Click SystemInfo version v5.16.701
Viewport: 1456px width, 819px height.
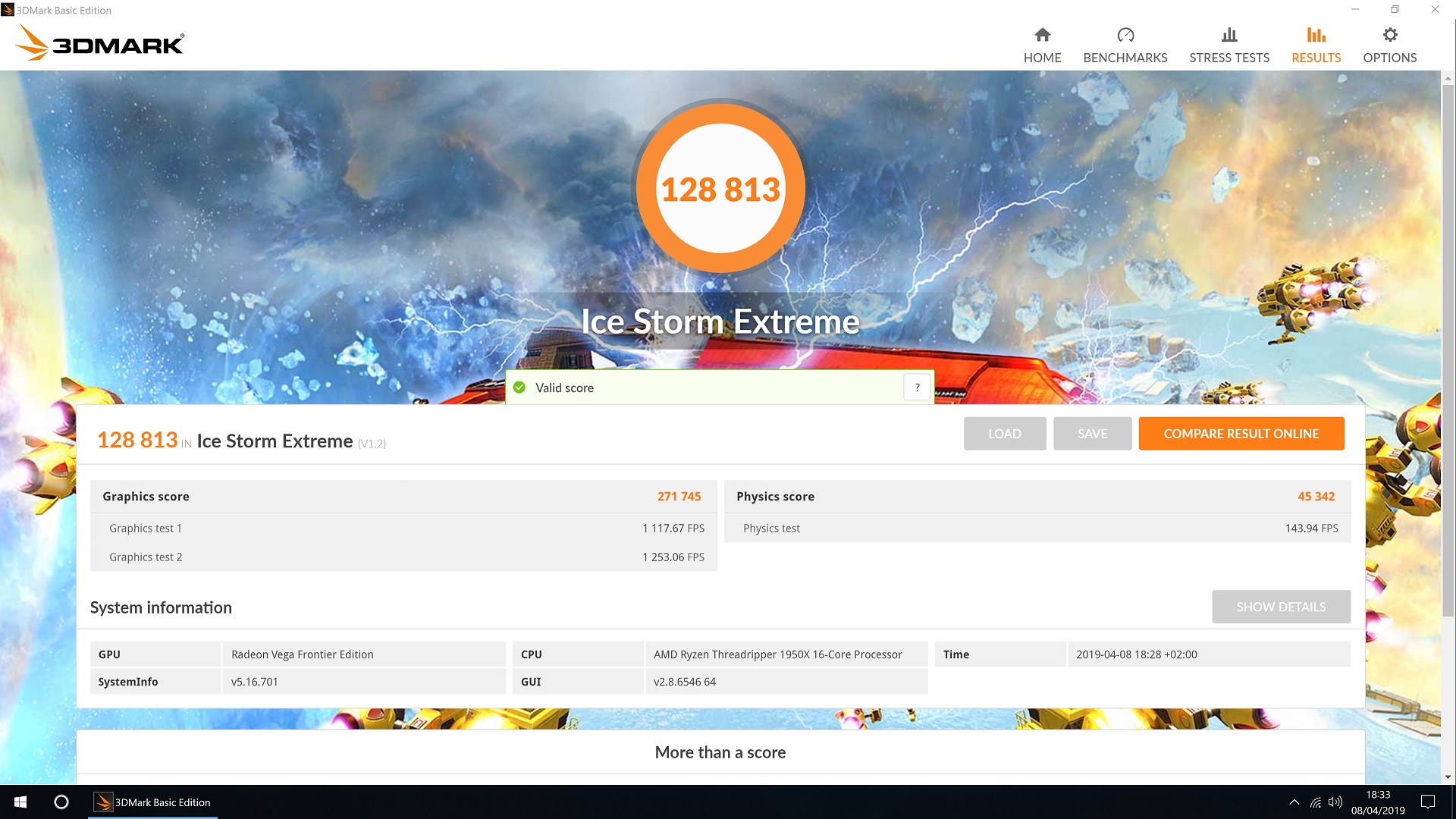(254, 681)
